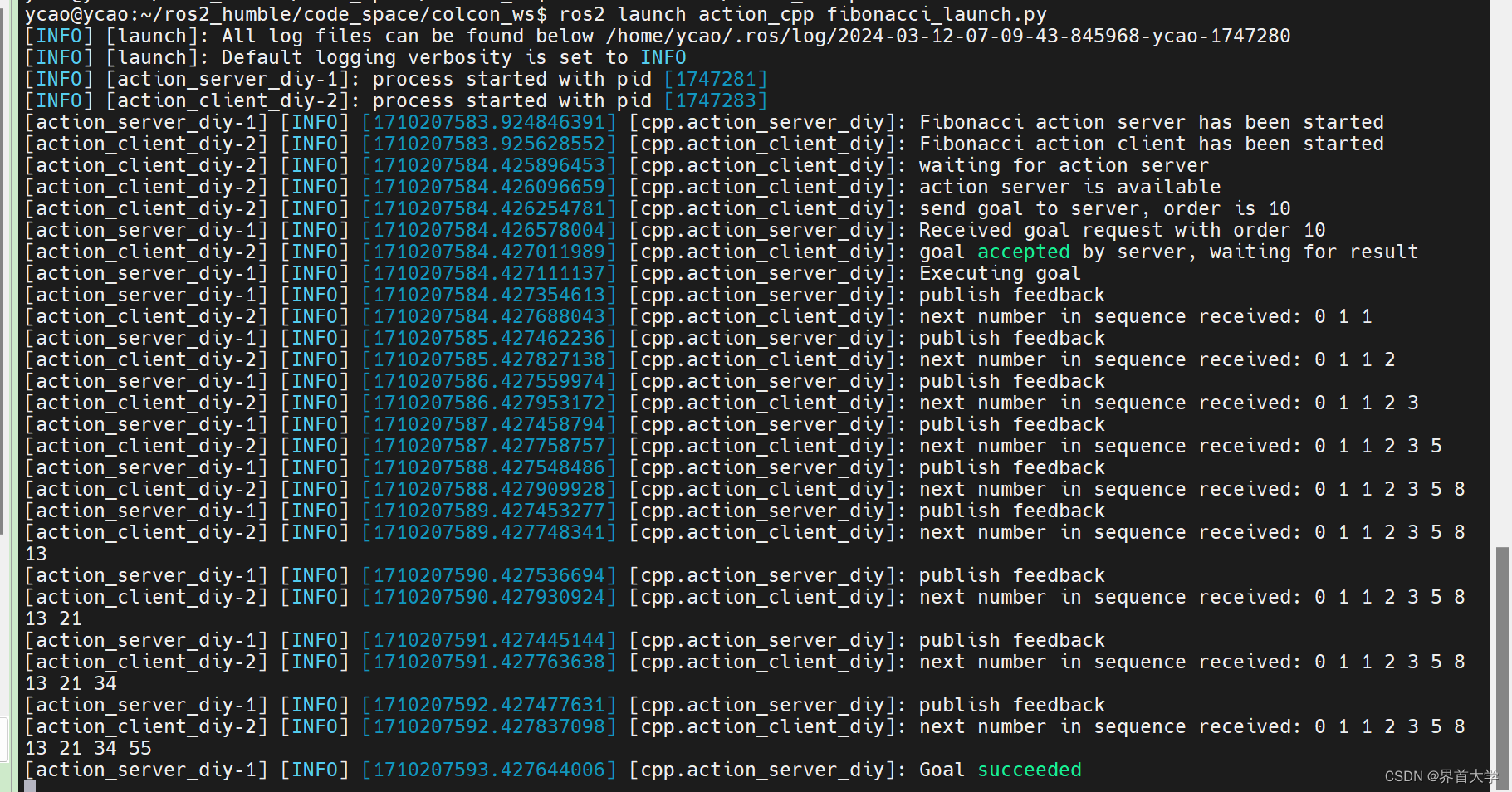Click the timestamp 1710207584.427688043
Viewport: 1512px width, 792px height.
click(x=489, y=316)
